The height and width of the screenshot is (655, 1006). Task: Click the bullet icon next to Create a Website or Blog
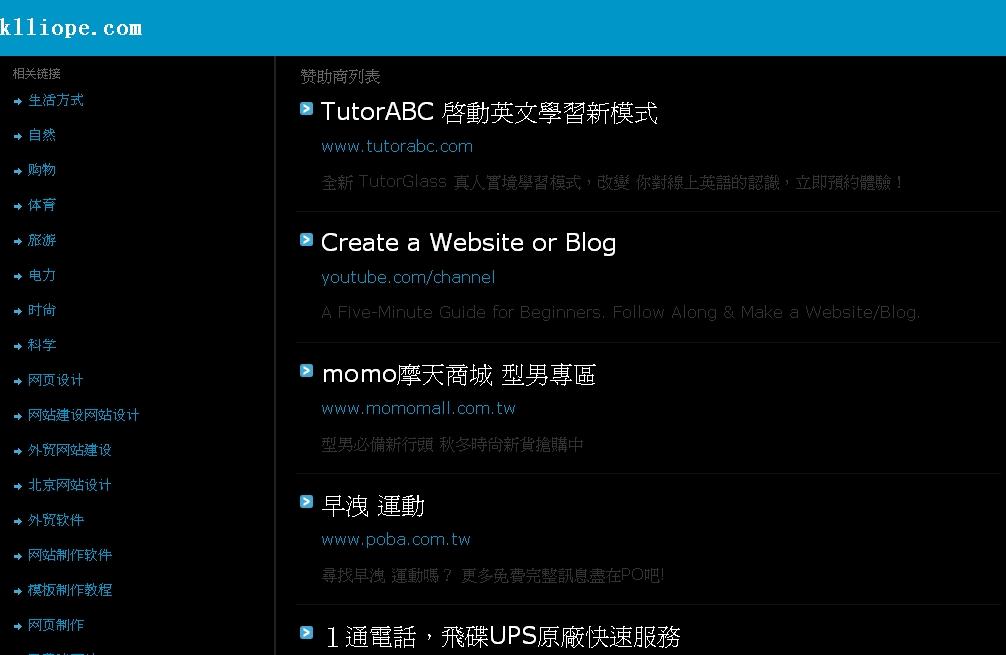307,239
